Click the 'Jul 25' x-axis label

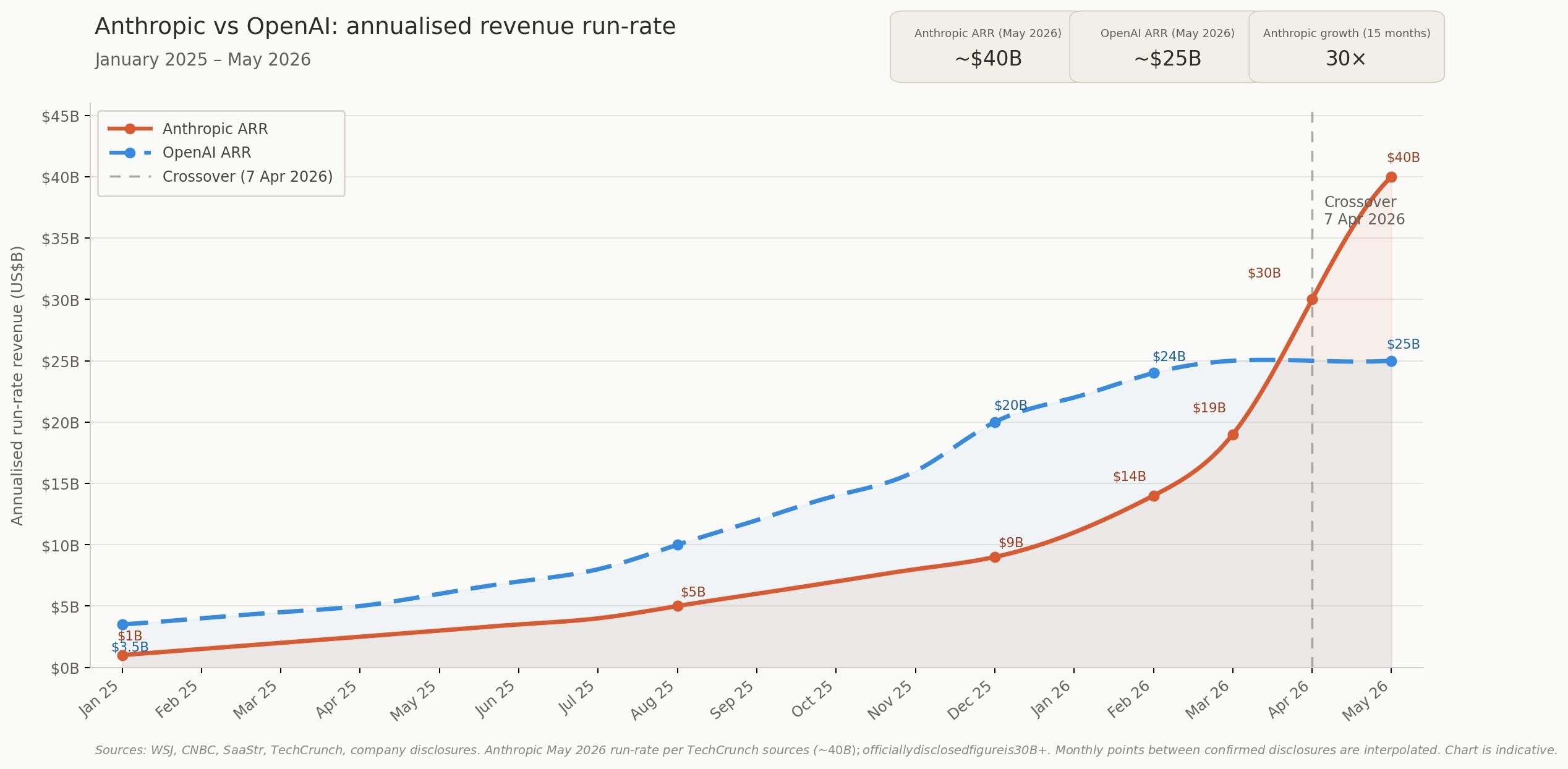coord(577,697)
